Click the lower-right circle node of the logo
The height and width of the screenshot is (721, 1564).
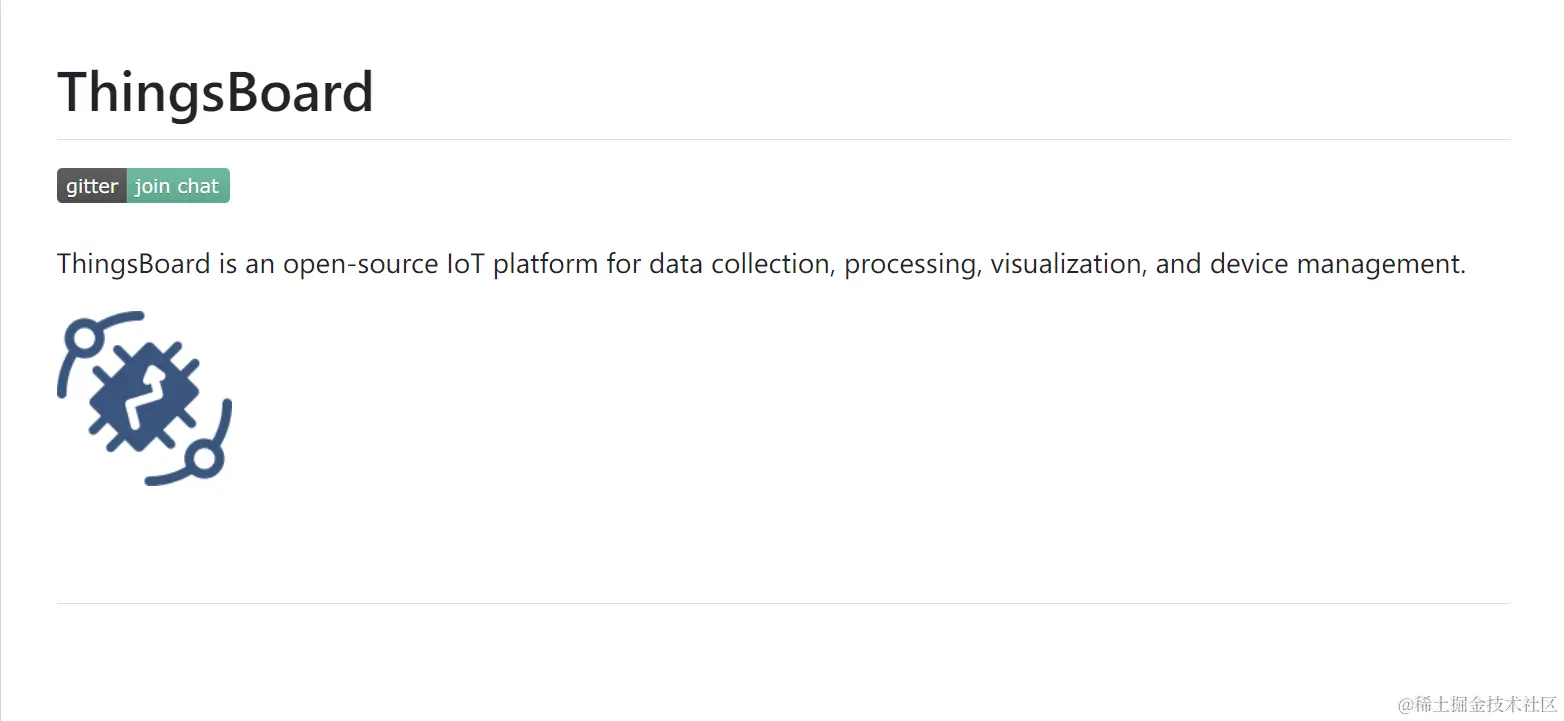coord(204,459)
